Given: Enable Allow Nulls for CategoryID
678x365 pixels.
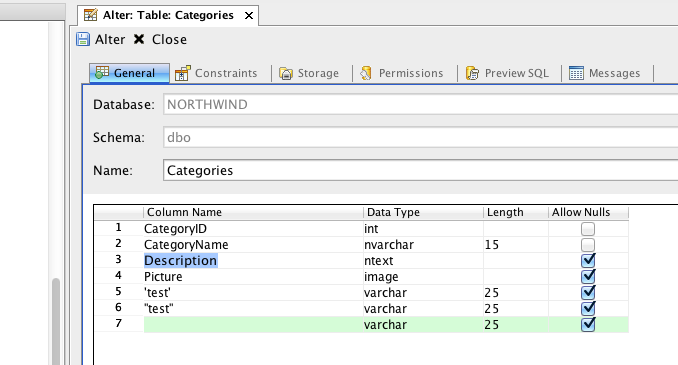Looking at the screenshot, I should (588, 228).
